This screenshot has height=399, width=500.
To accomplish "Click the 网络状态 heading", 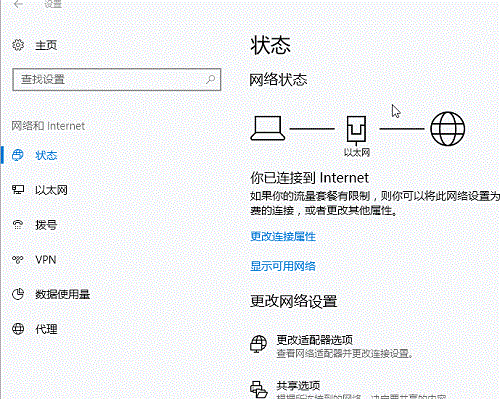I will [278, 80].
